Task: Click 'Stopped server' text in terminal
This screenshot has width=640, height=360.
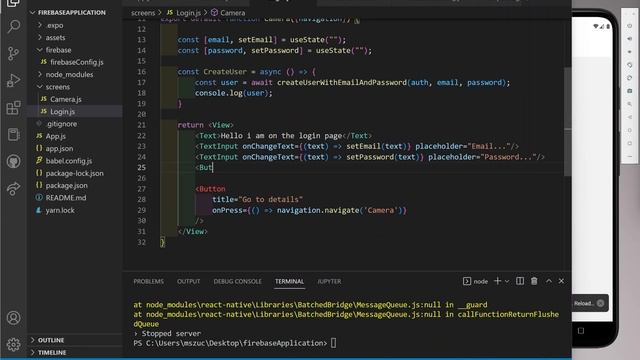Action: point(171,333)
